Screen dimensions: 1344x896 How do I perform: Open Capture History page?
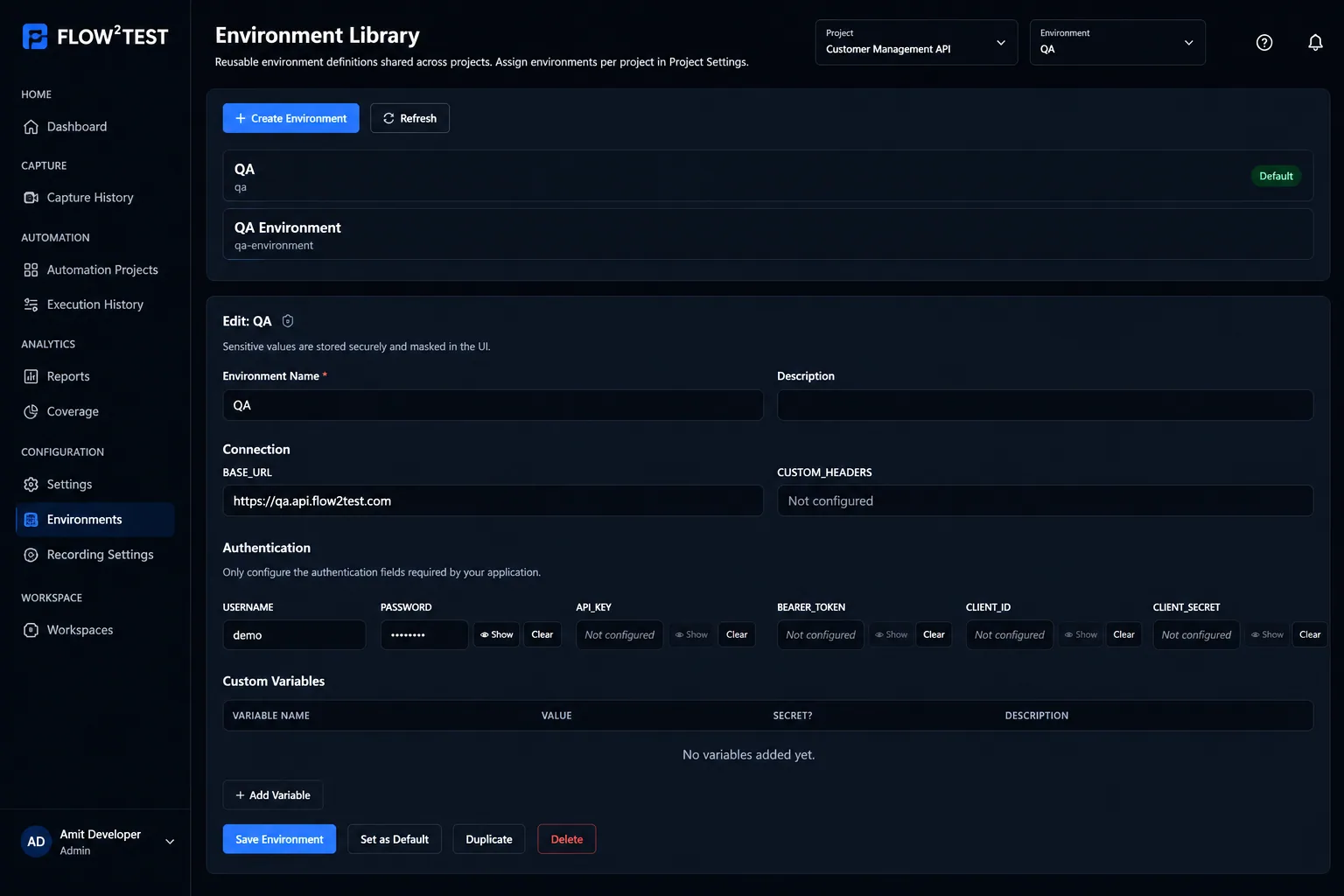click(x=90, y=198)
